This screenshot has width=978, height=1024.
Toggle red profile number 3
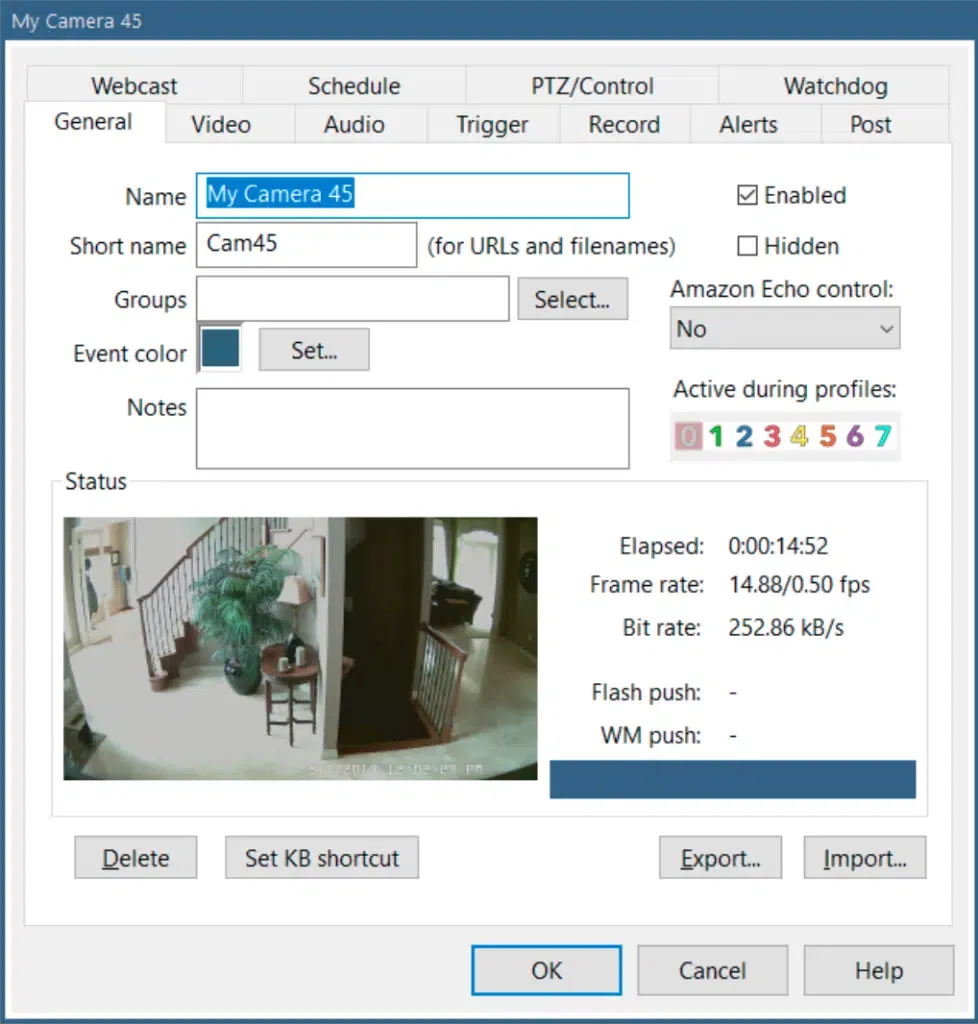pos(772,436)
